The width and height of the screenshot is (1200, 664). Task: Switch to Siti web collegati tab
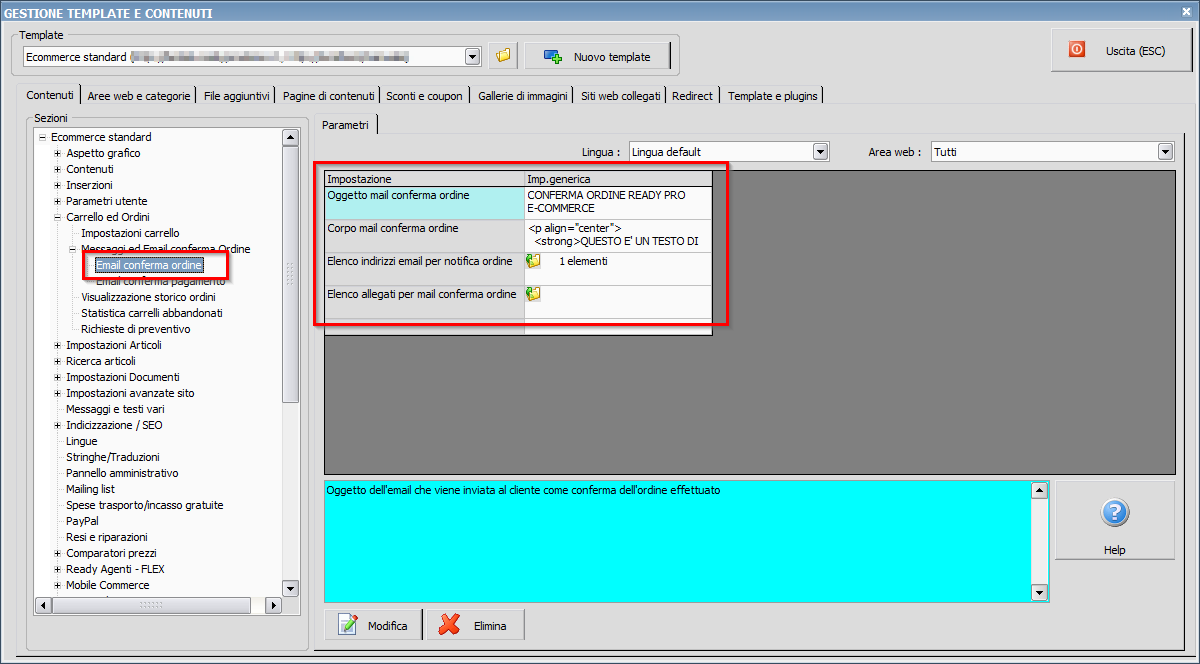point(620,96)
